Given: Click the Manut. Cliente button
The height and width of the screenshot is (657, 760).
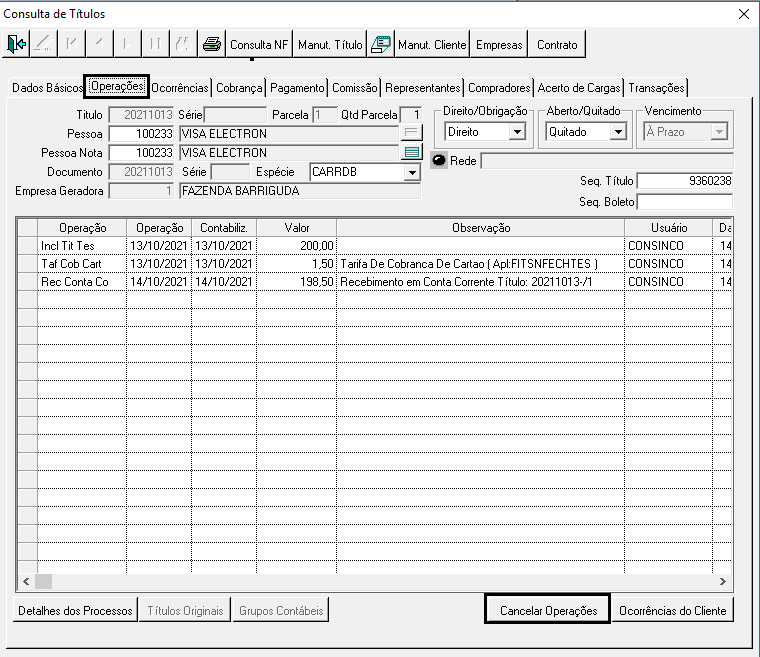Looking at the screenshot, I should [432, 44].
